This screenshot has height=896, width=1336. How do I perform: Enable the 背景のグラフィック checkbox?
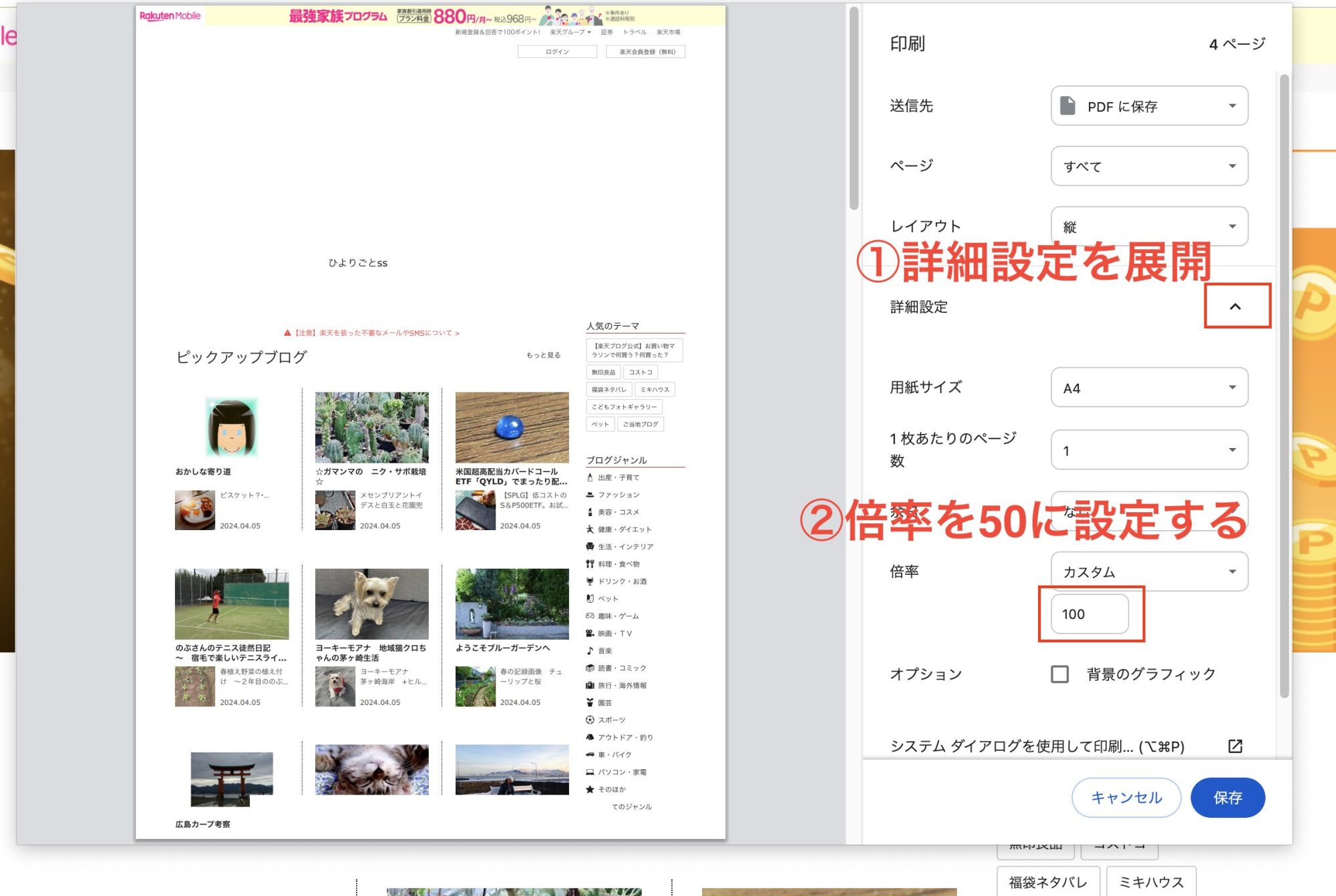[x=1060, y=675]
